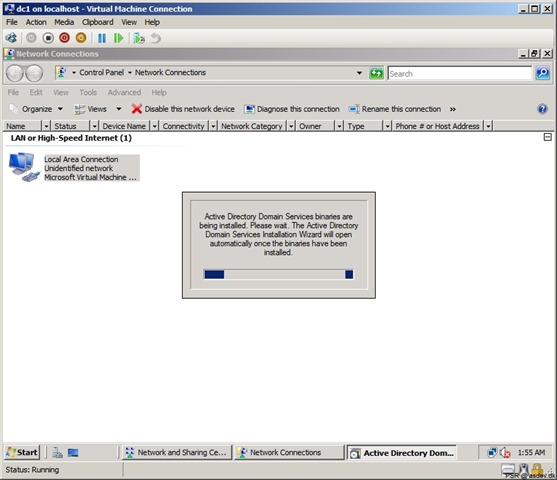The height and width of the screenshot is (480, 557).
Task: Sort by Network Category column header
Action: tap(252, 126)
